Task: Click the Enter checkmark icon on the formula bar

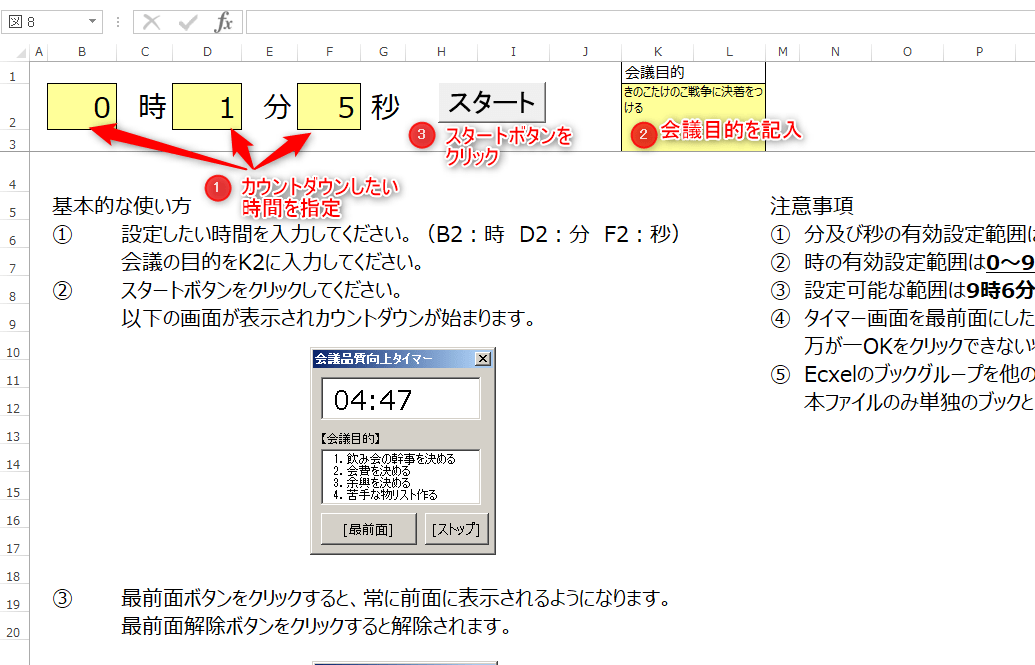Action: [187, 21]
